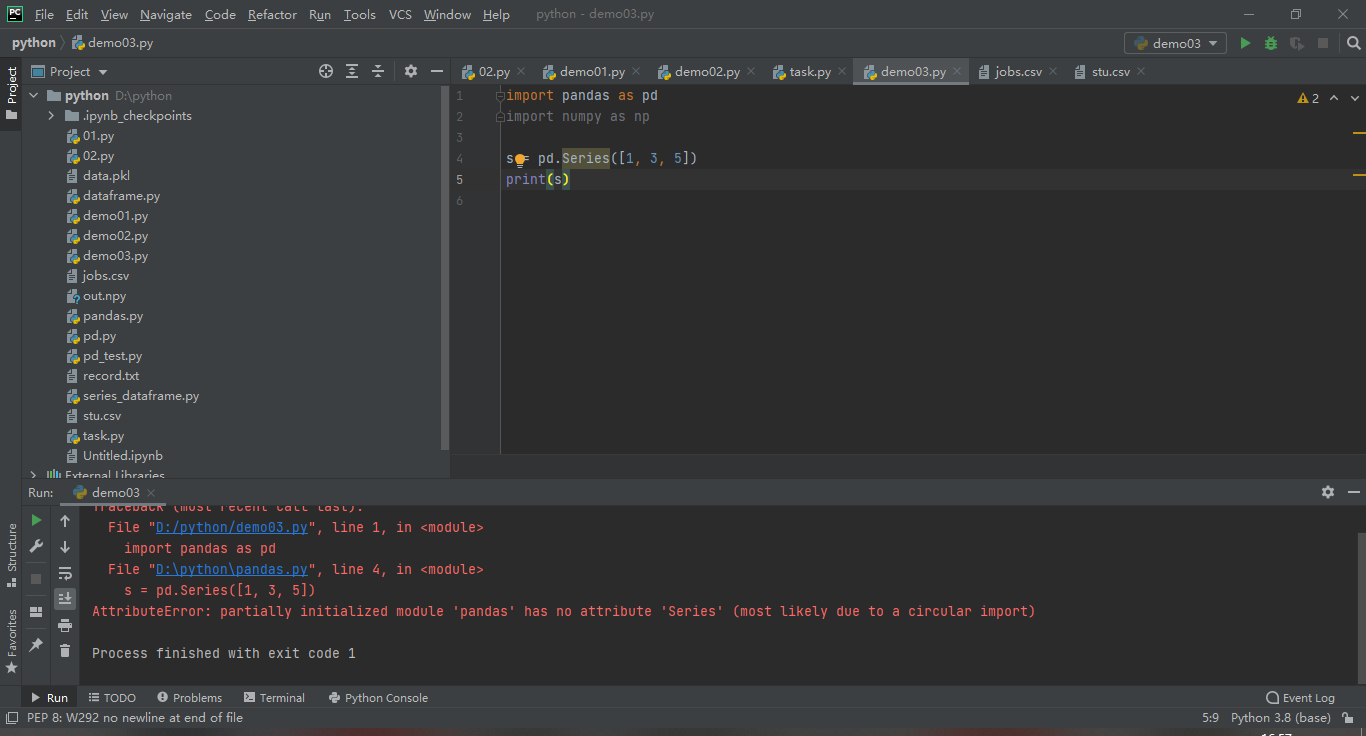
Task: Follow D:/python/demo03.py traceback link
Action: 231,527
